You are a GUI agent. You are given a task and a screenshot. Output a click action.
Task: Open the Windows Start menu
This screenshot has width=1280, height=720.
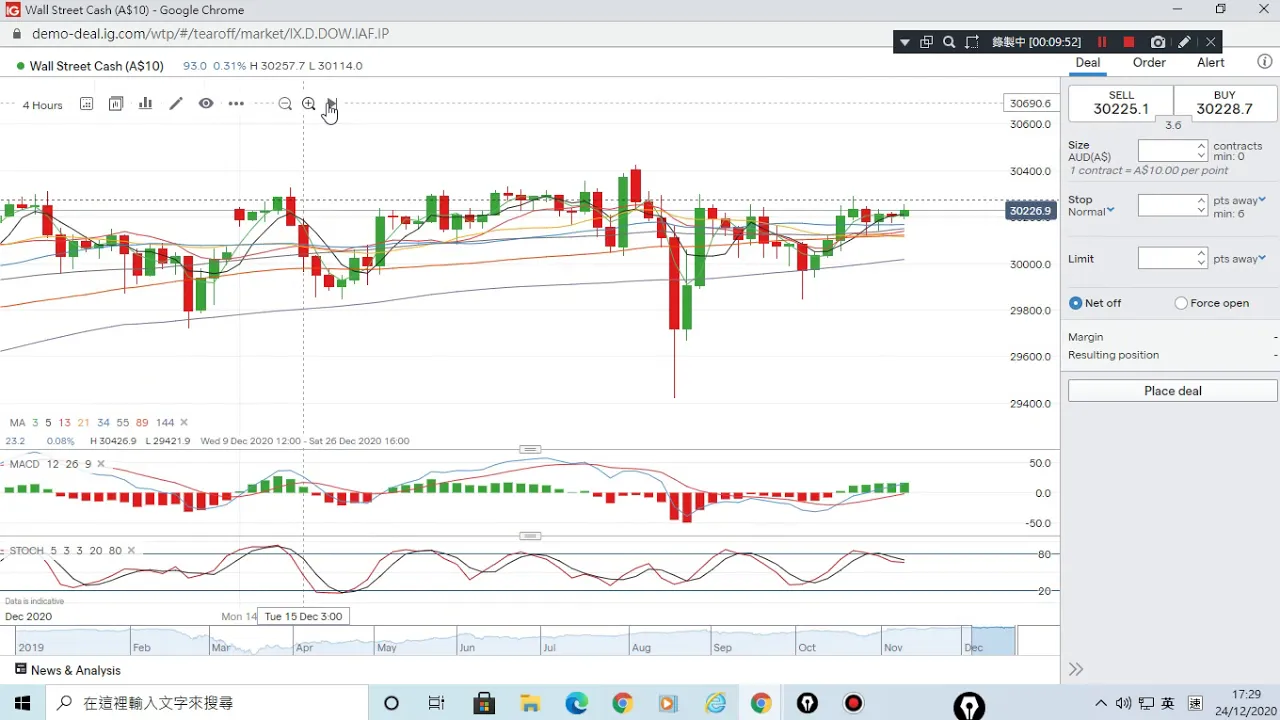click(22, 703)
